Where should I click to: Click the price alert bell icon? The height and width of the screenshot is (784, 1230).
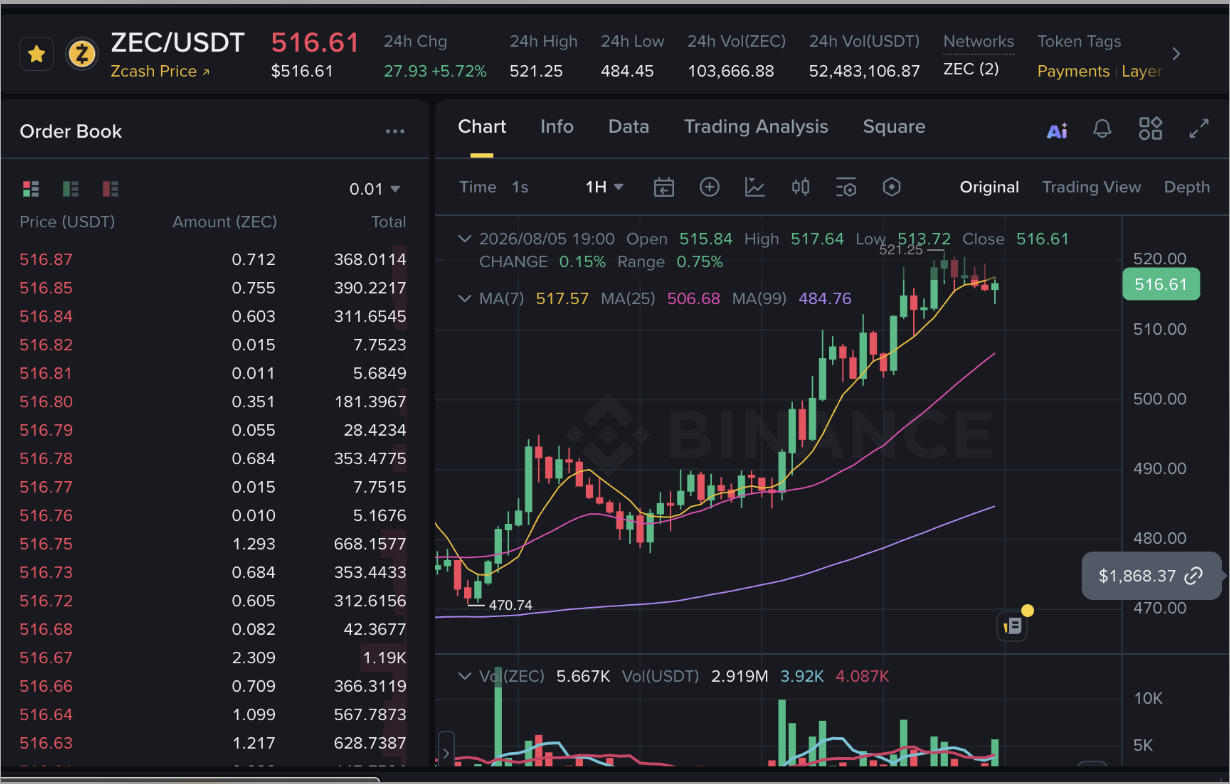click(x=1103, y=129)
